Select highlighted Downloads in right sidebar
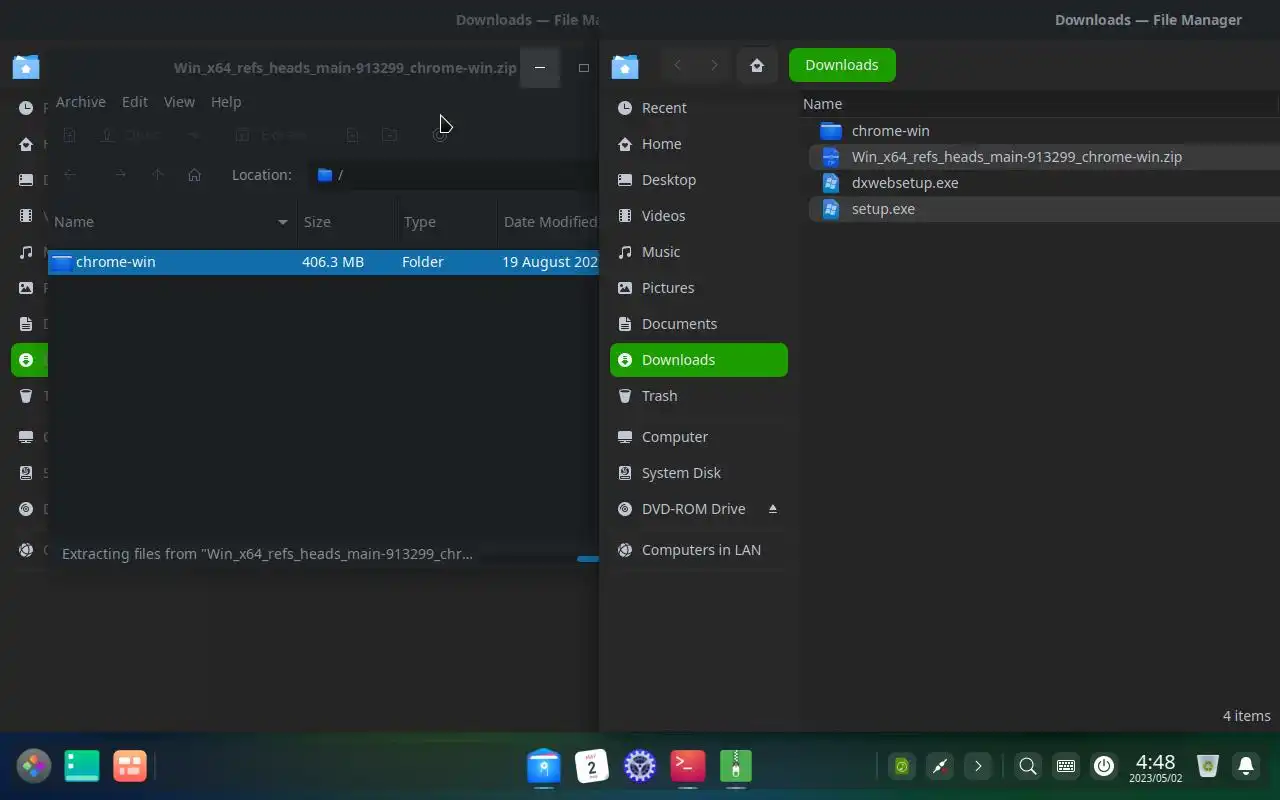Screen dimensions: 1280x800 coord(699,360)
